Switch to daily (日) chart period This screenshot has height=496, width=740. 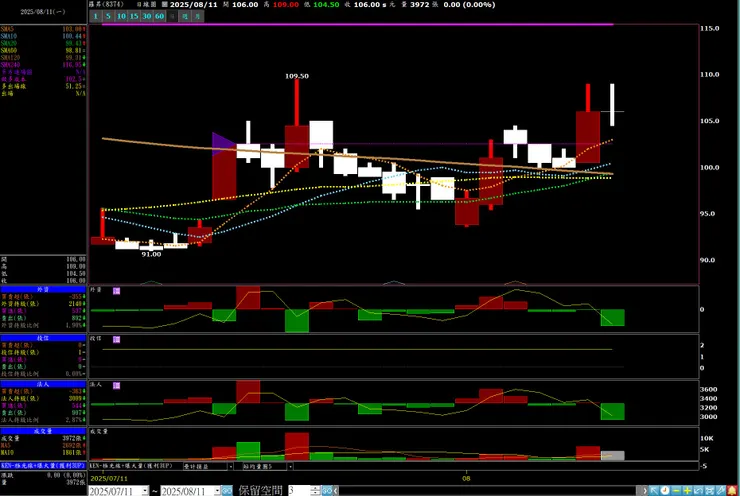(172, 17)
